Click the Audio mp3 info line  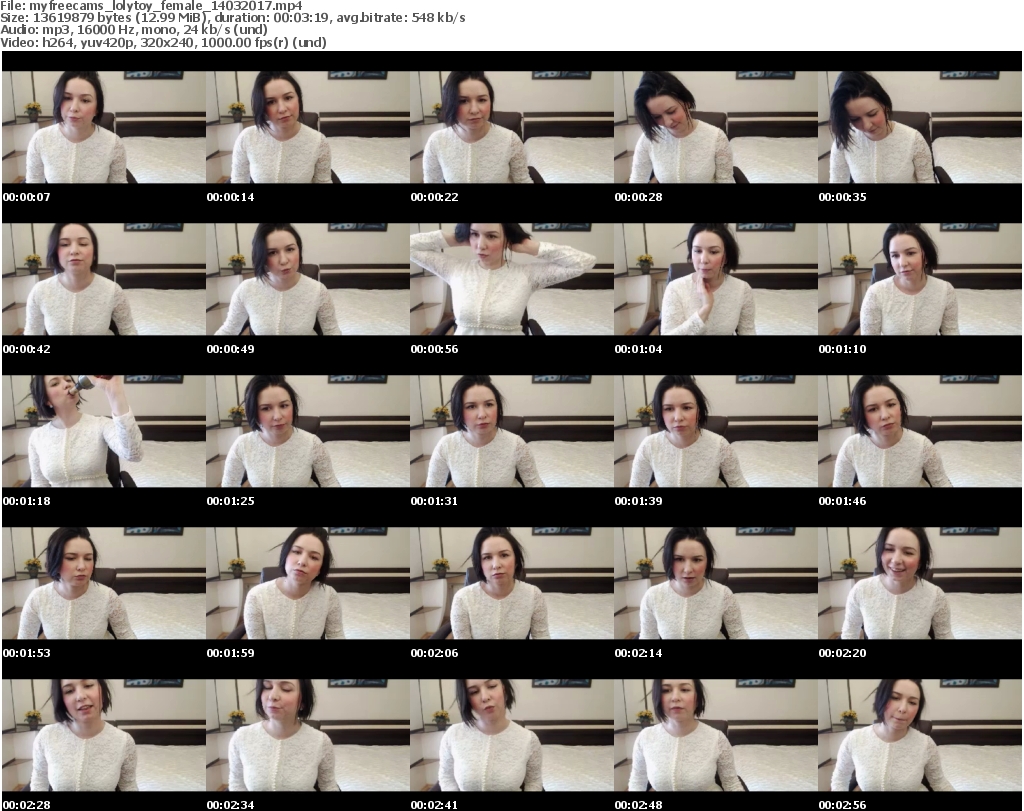pos(134,30)
